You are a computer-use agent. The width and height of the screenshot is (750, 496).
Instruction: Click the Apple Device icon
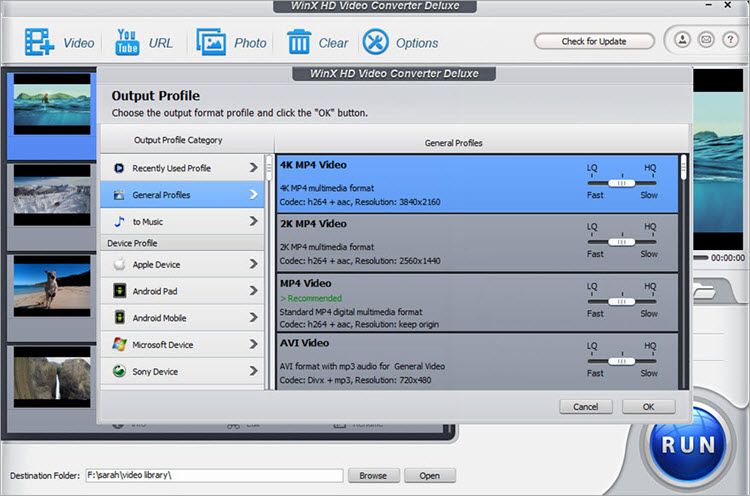tap(119, 264)
